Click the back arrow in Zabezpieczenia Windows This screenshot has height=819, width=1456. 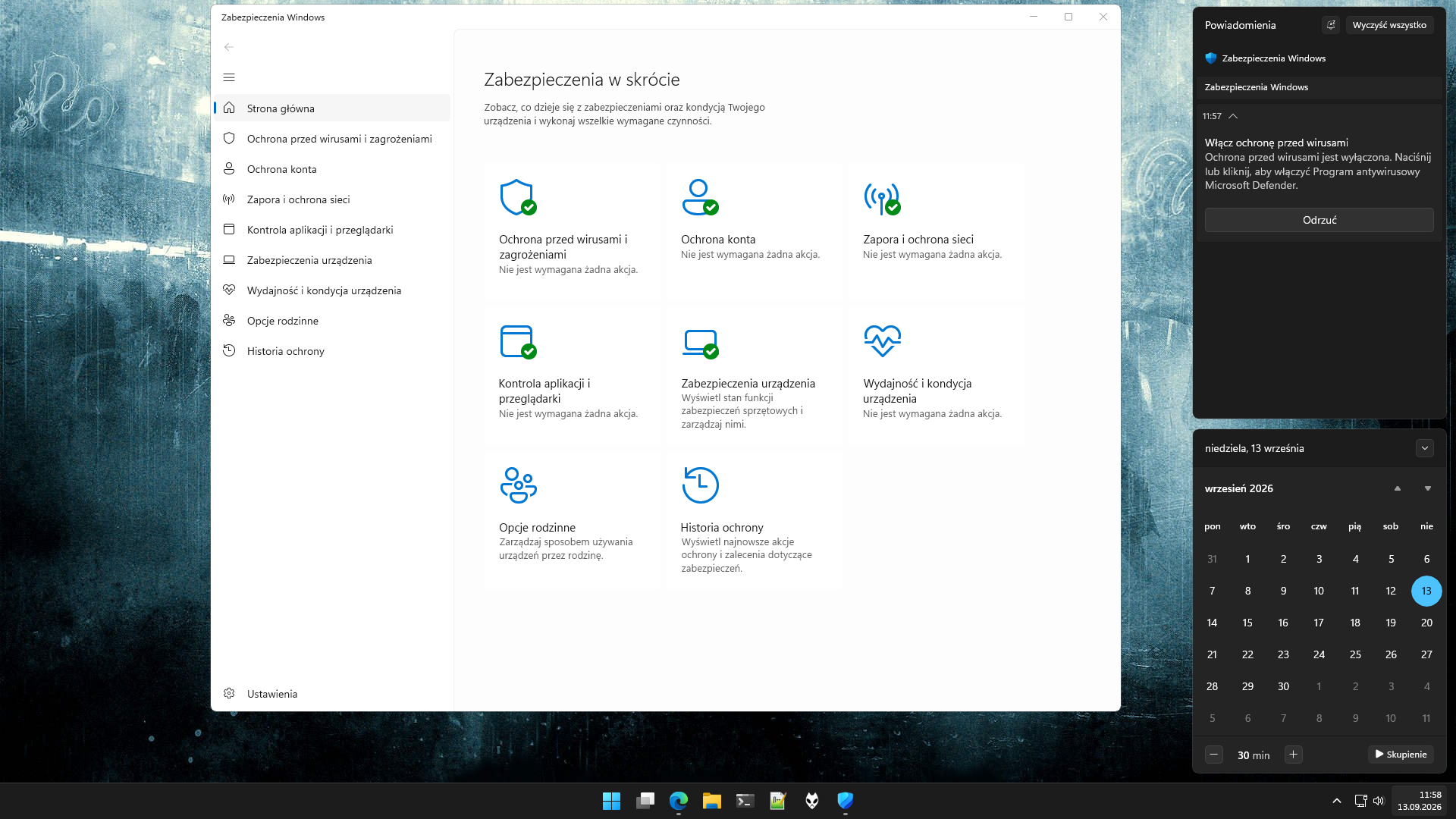[229, 47]
